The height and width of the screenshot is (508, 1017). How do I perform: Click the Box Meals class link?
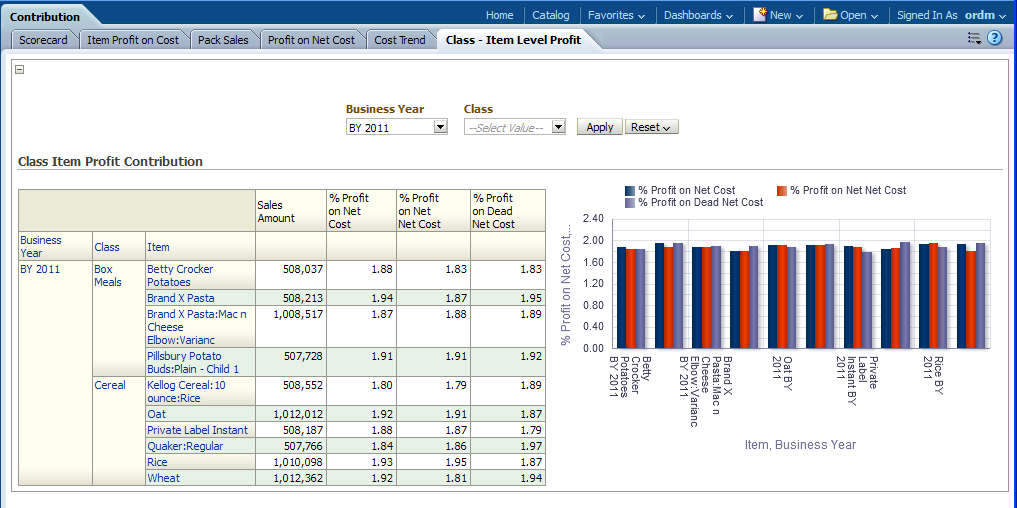click(108, 275)
